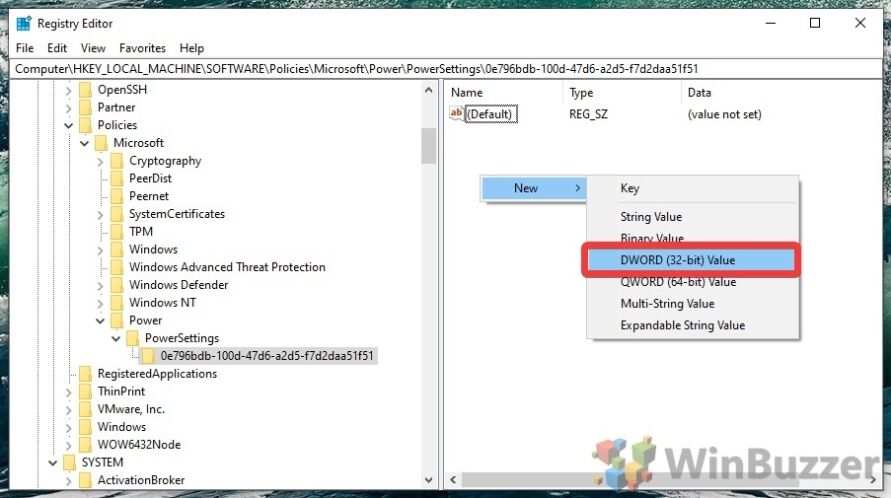The width and height of the screenshot is (891, 498).
Task: Select the RegisteredApplications folder icon
Action: (x=85, y=374)
